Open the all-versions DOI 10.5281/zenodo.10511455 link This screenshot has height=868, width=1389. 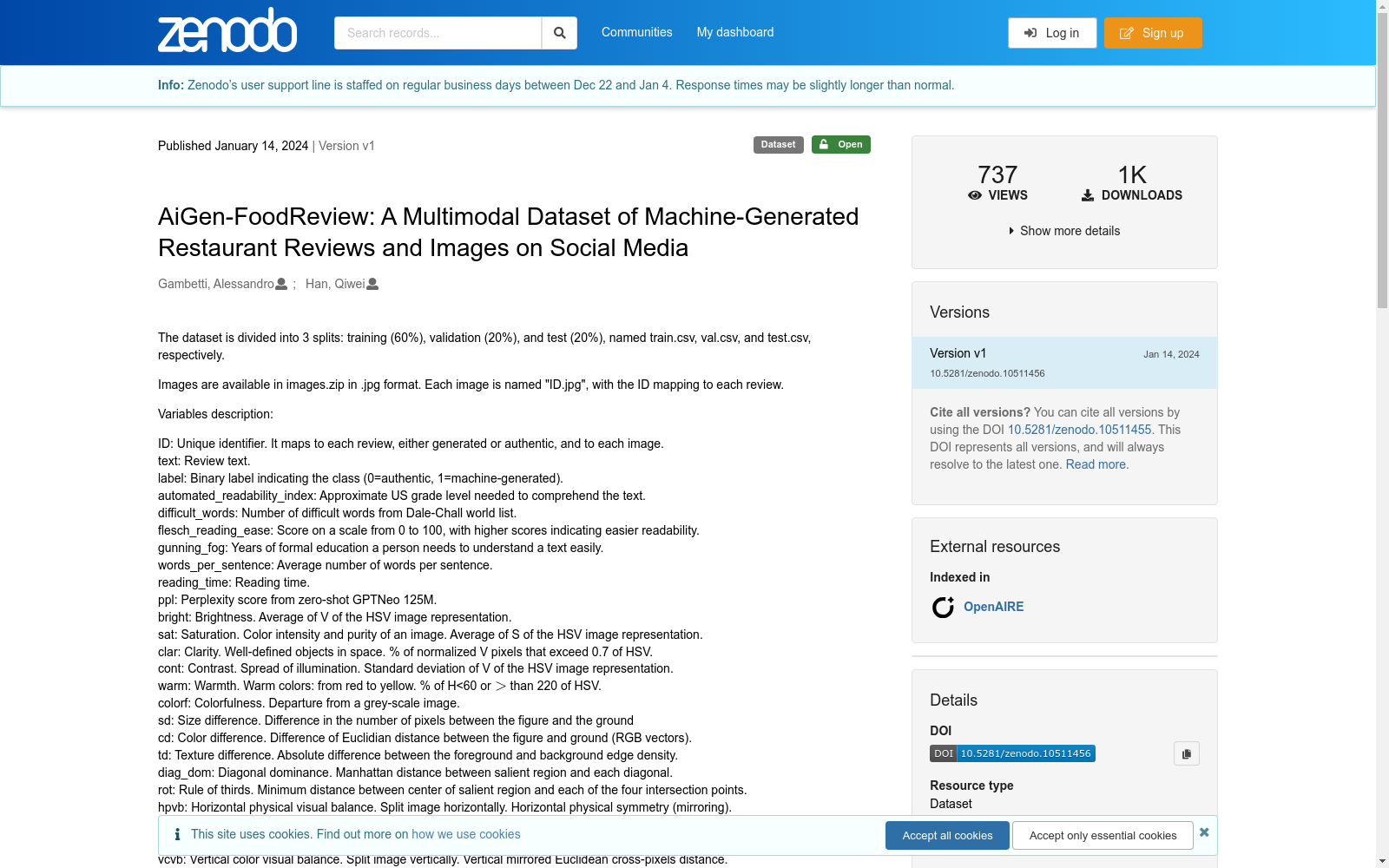click(1079, 430)
